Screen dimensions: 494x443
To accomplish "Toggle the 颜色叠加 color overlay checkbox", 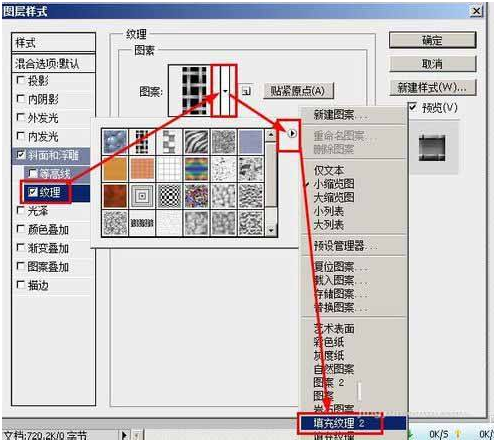I will [x=21, y=229].
